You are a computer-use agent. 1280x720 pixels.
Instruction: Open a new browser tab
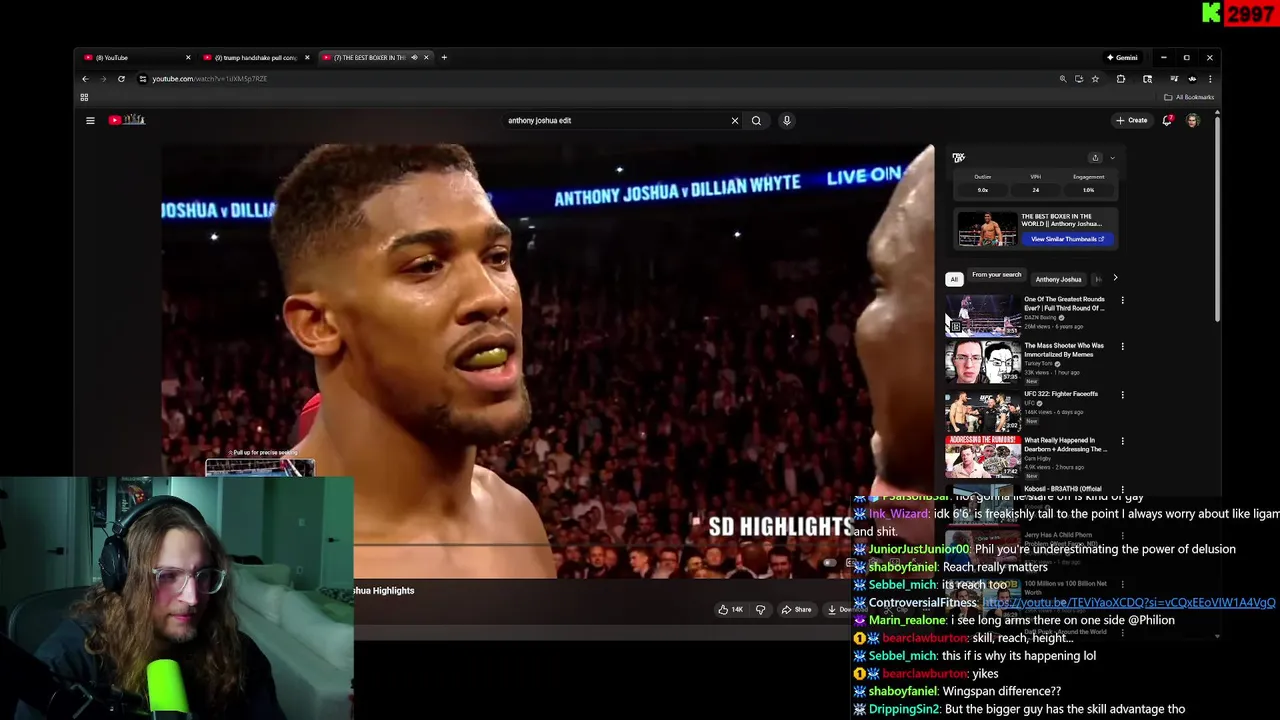(x=444, y=57)
